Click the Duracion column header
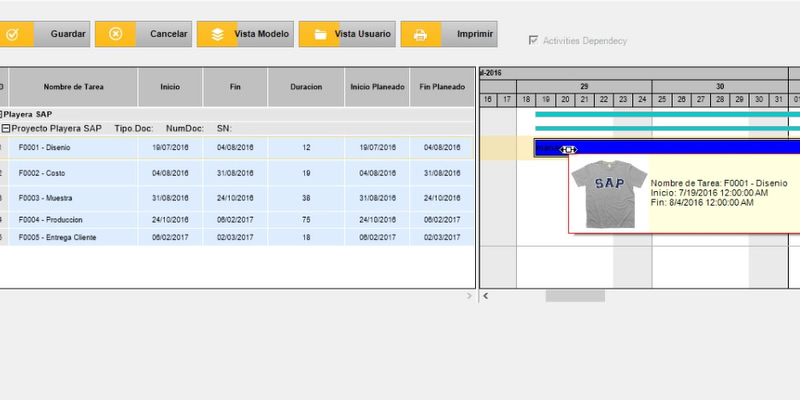800x400 pixels. coord(306,87)
